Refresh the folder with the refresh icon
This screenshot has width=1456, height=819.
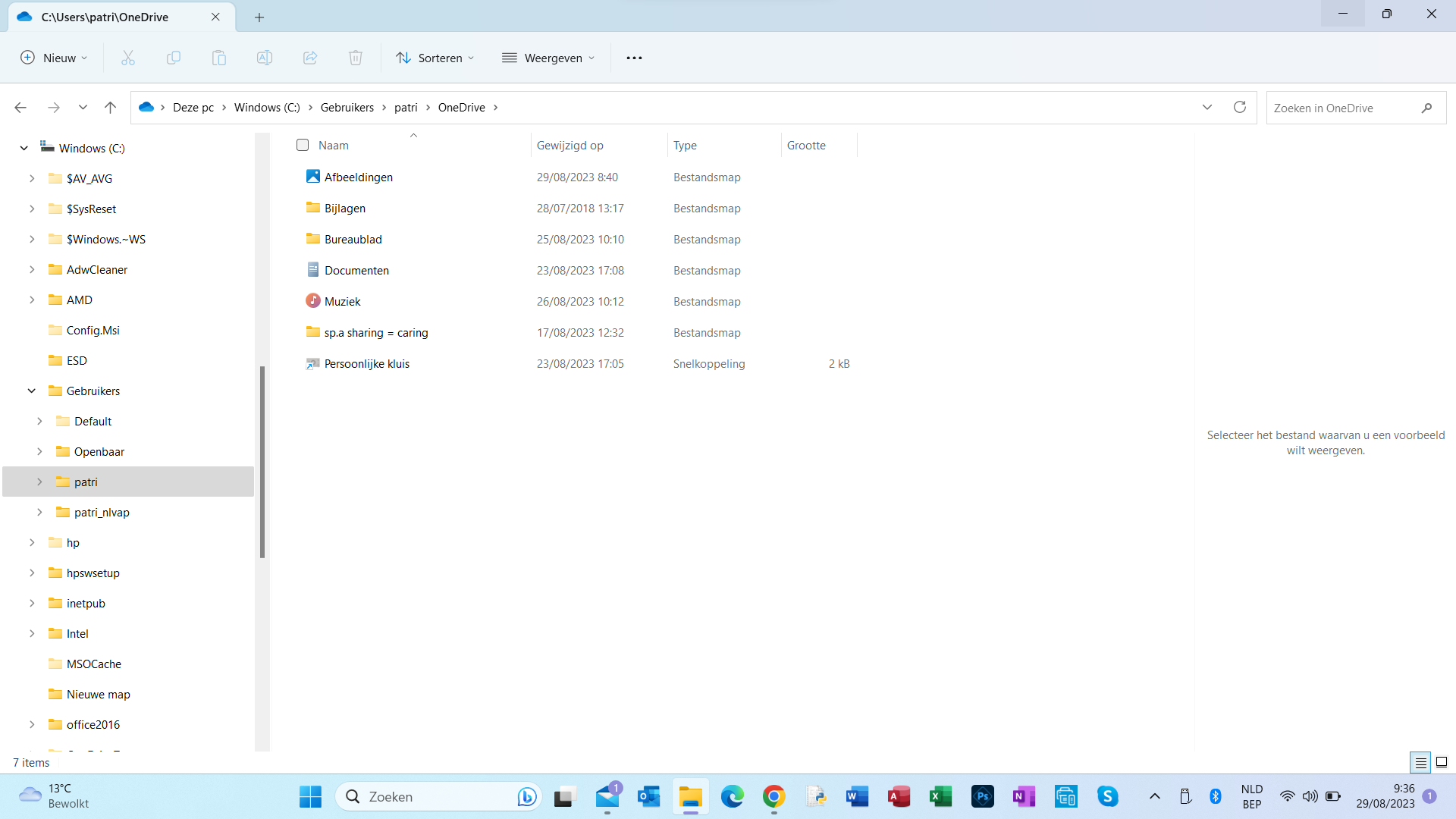1240,107
